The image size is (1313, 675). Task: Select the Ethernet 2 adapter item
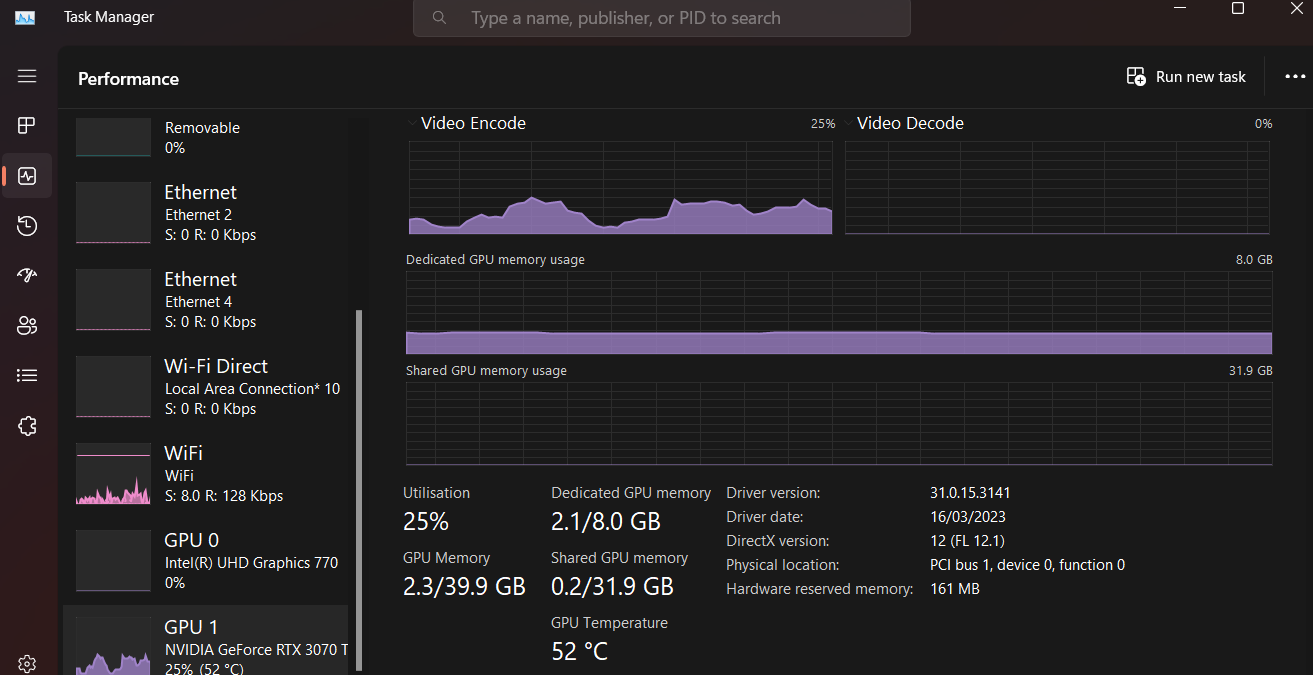[206, 213]
